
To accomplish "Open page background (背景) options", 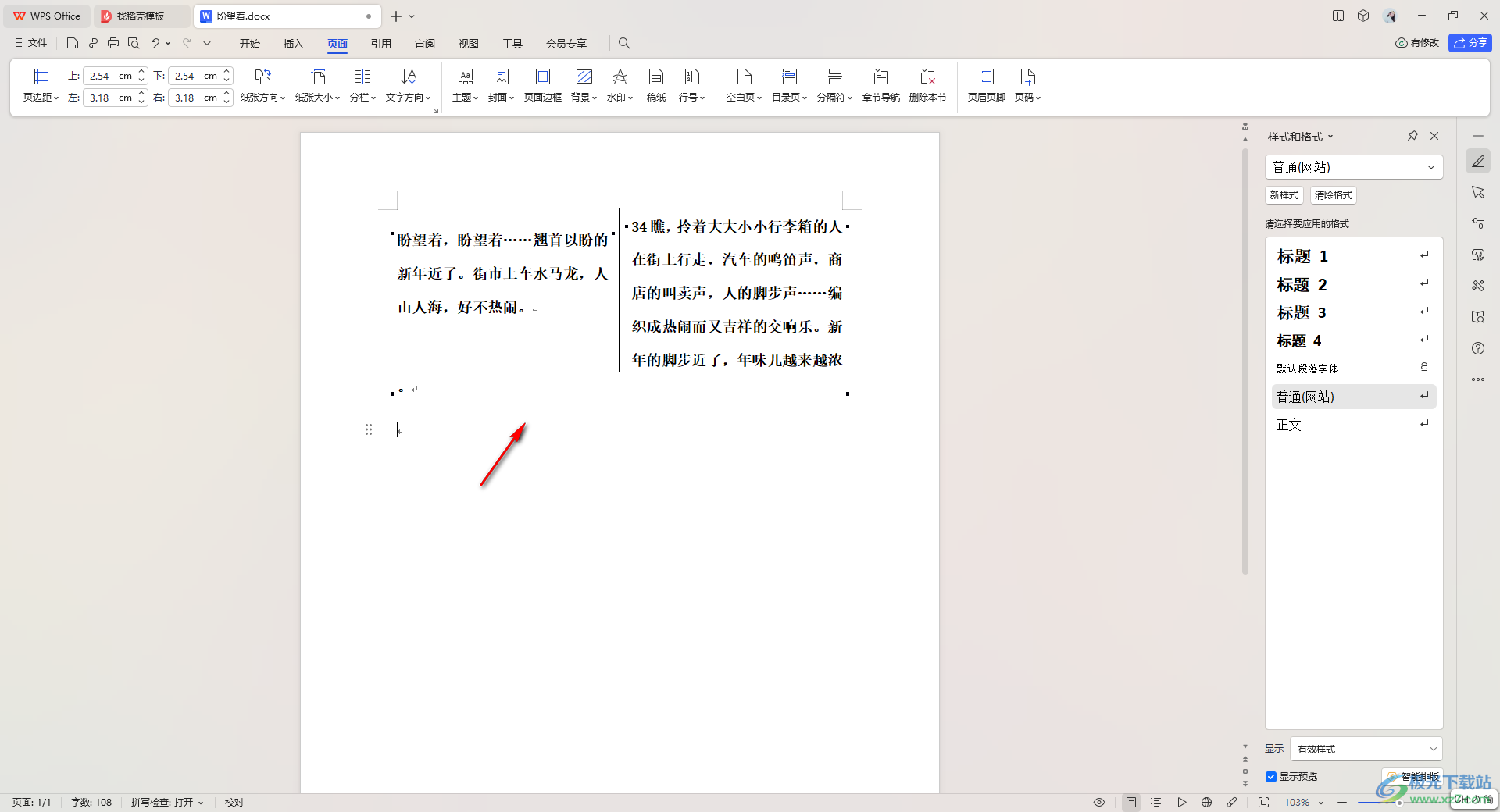I will 584,85.
